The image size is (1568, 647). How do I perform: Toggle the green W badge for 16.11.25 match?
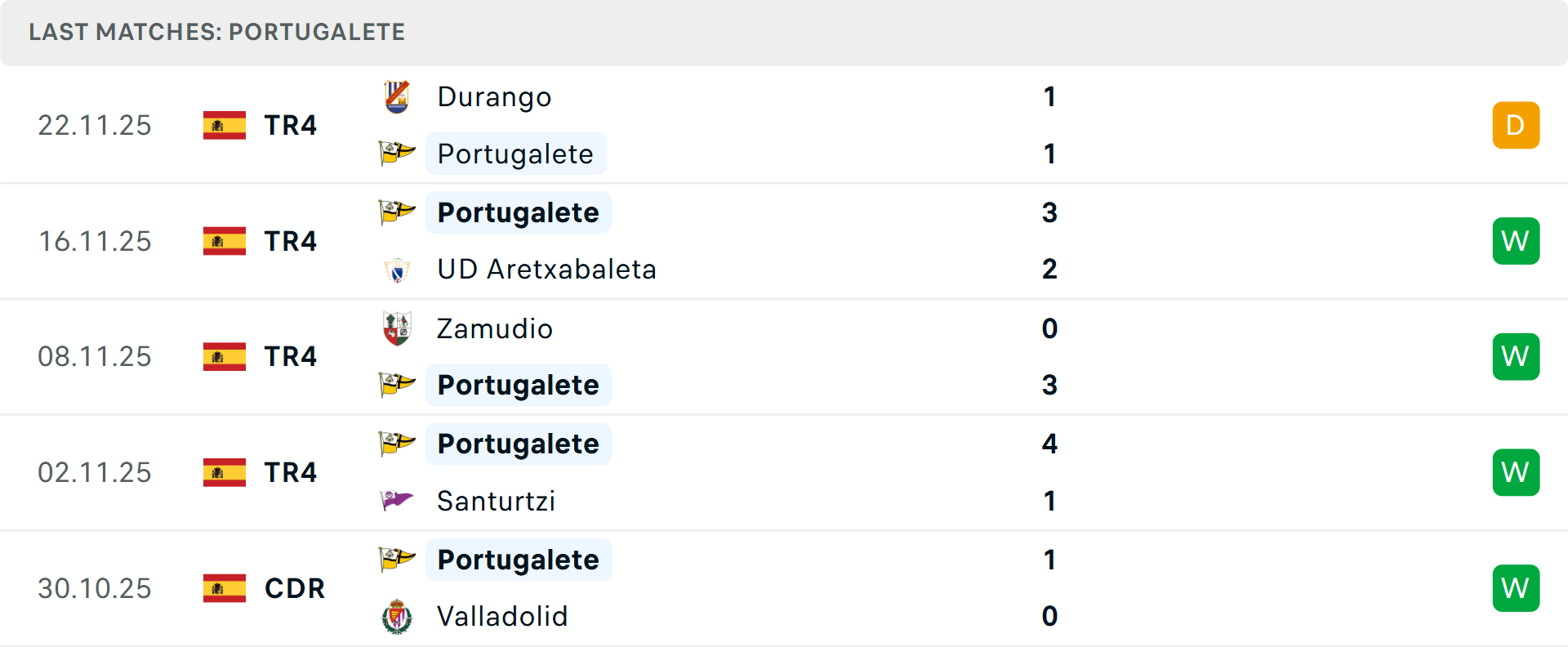click(x=1516, y=240)
